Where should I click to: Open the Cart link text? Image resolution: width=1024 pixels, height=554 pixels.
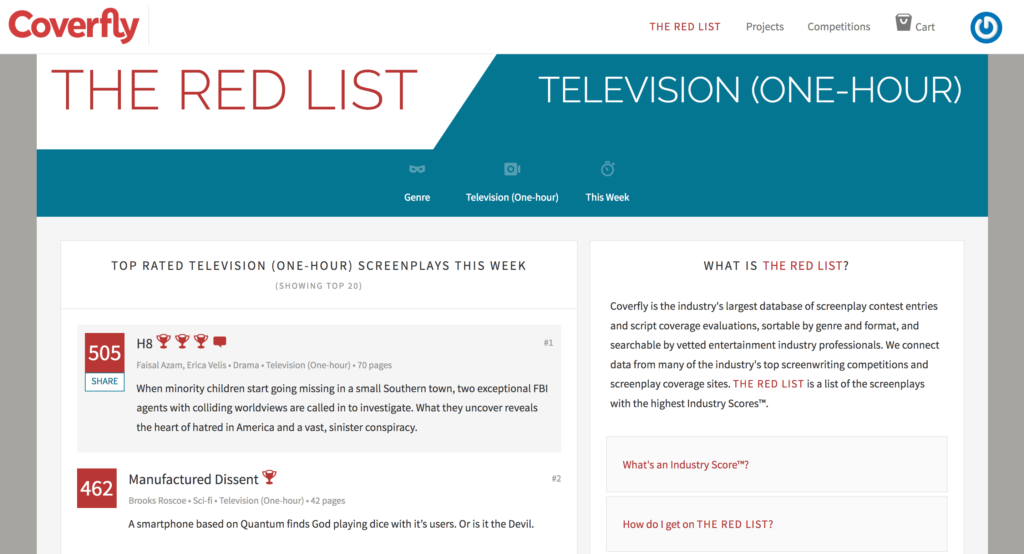(x=925, y=27)
